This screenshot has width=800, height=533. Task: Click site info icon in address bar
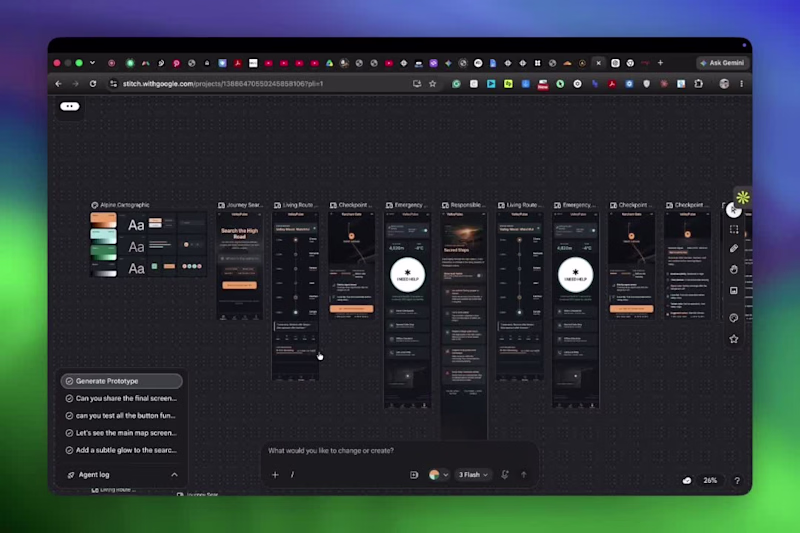point(113,84)
